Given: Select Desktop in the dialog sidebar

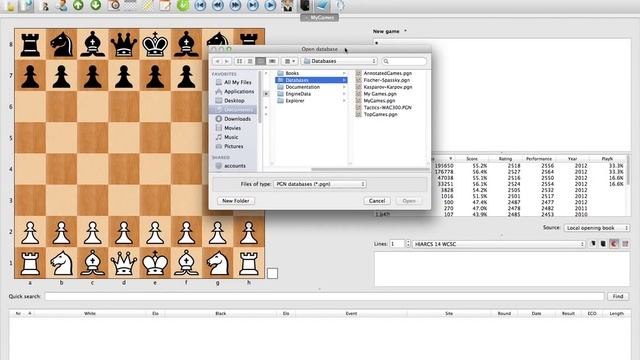Looking at the screenshot, I should 233,100.
